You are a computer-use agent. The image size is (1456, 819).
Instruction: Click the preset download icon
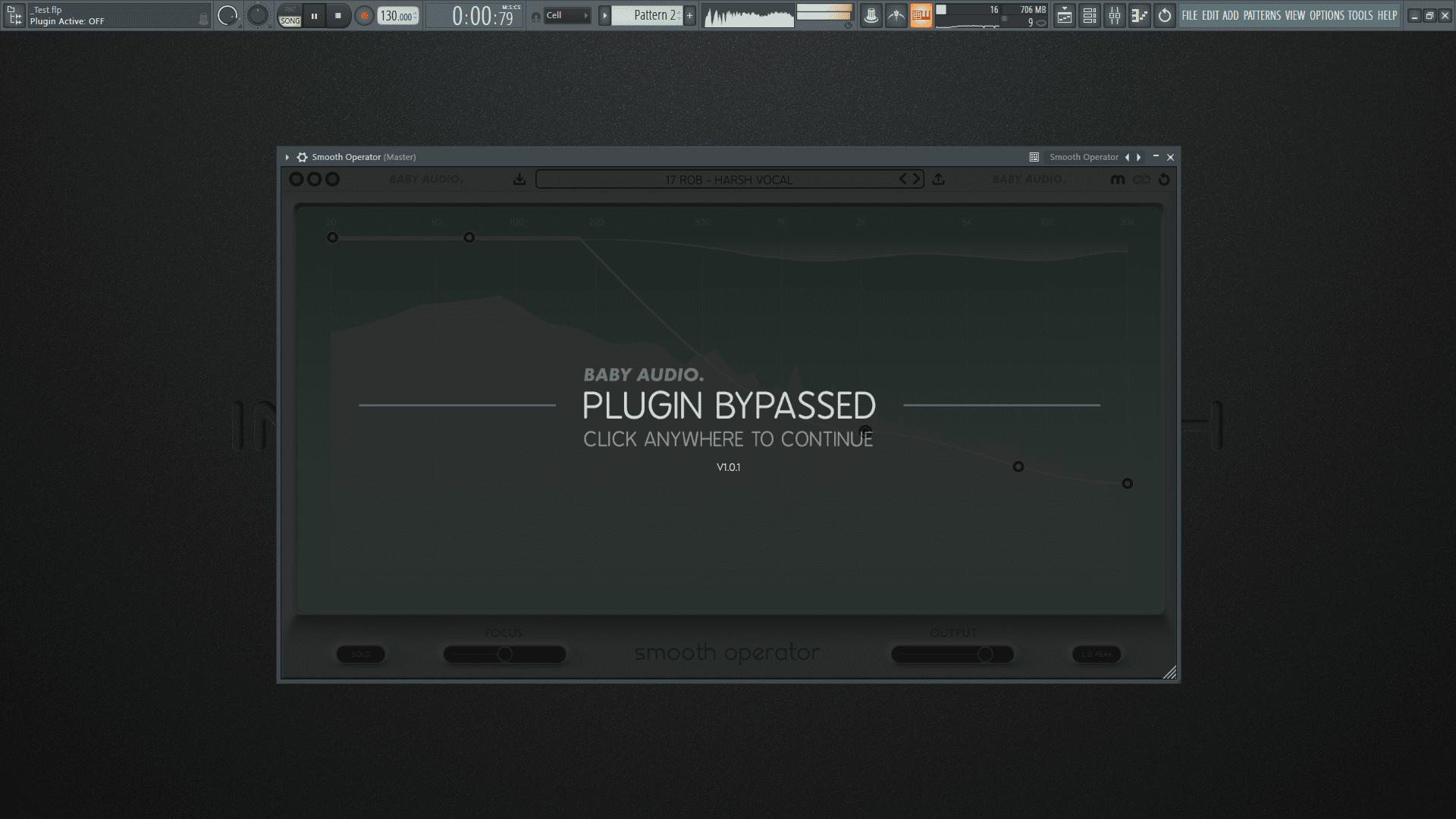click(x=519, y=179)
